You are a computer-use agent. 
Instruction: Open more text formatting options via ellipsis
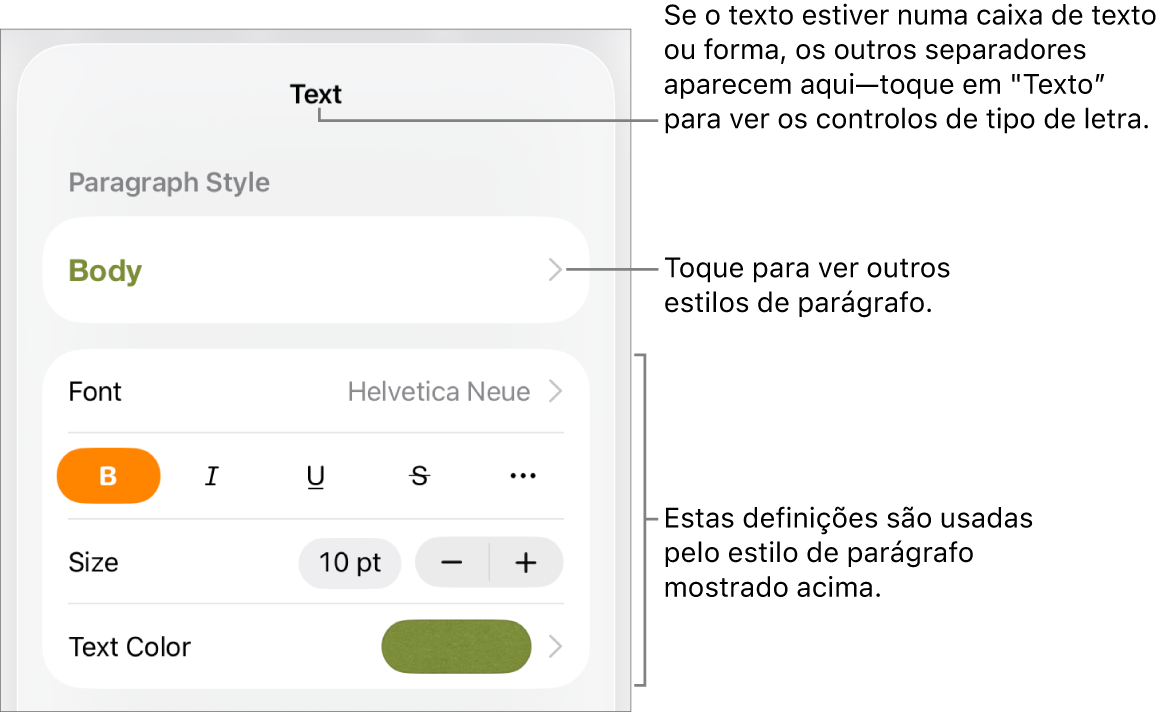522,476
